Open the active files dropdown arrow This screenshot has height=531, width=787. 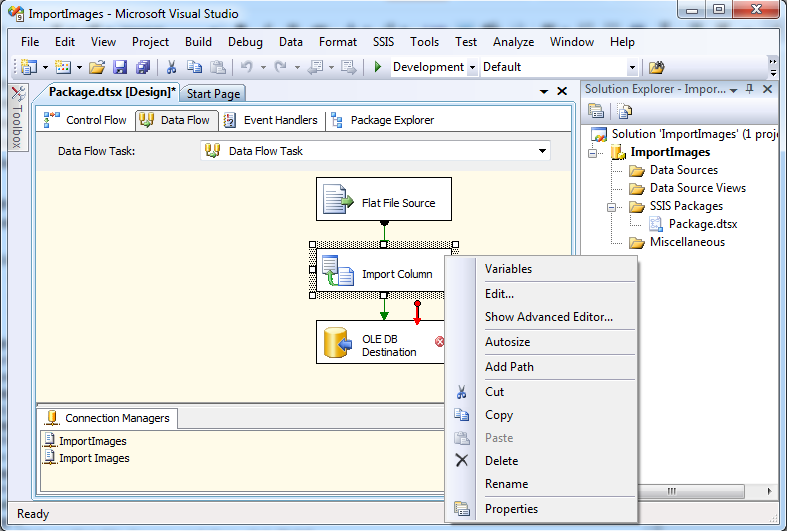[544, 91]
